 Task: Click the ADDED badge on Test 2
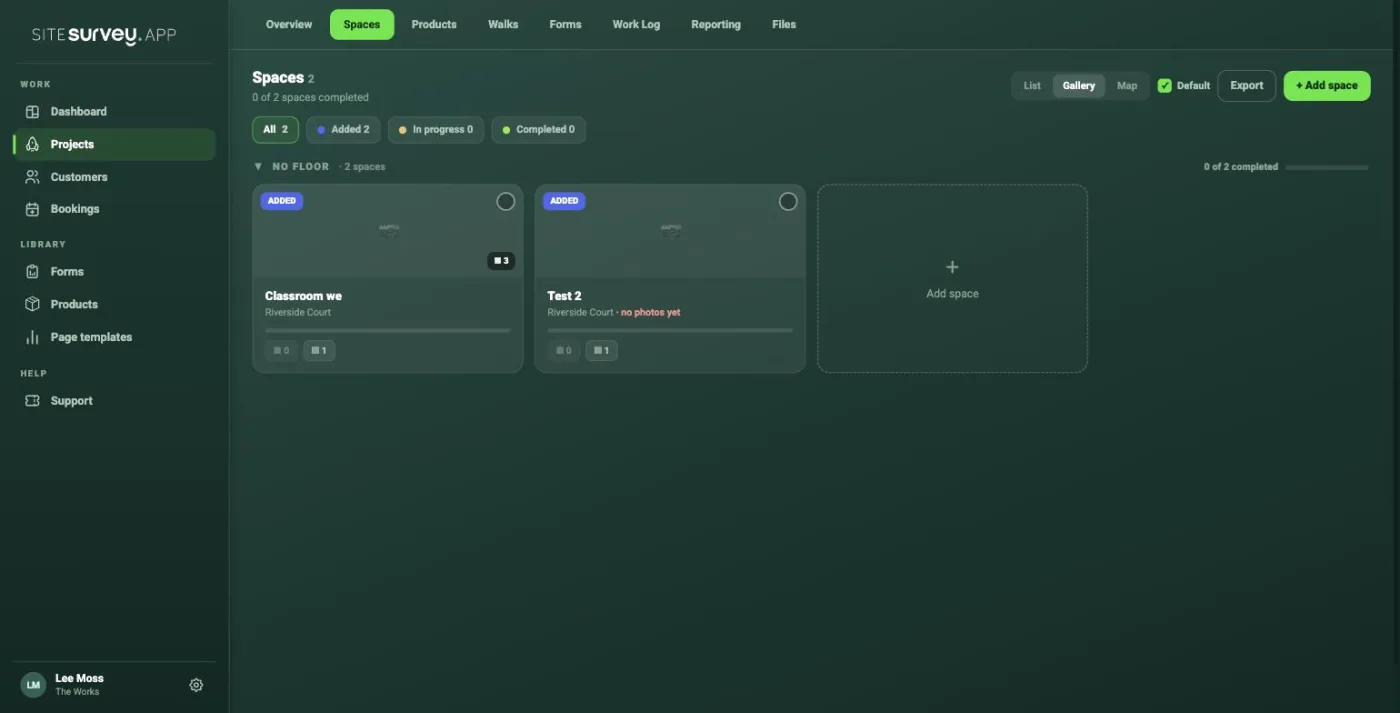coord(564,201)
